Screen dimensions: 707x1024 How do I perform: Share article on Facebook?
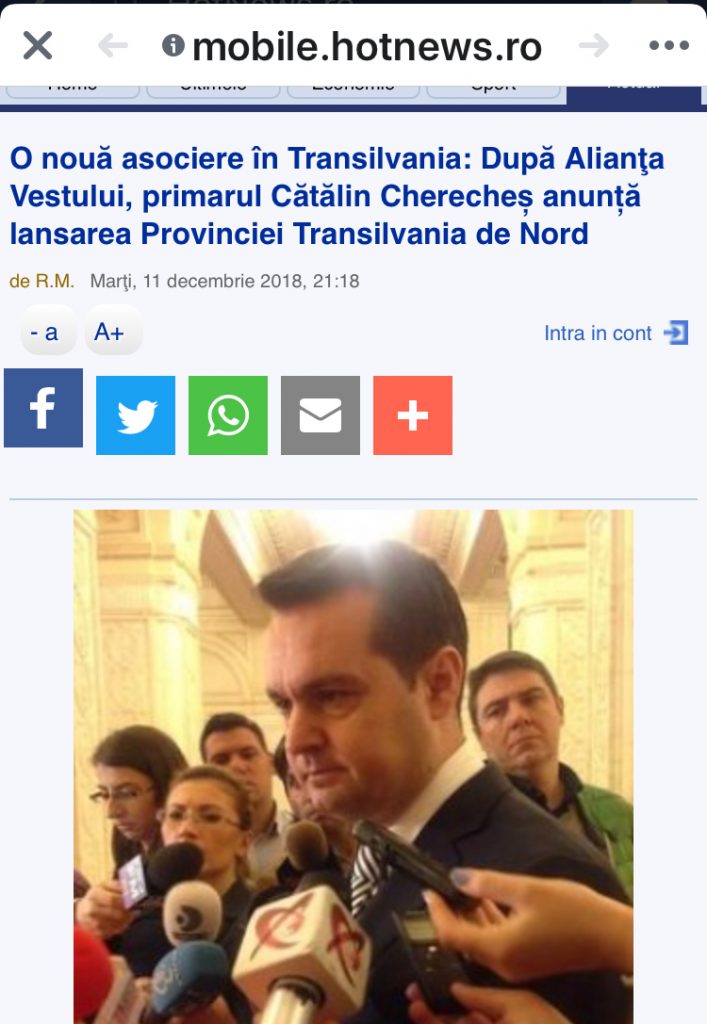(43, 408)
